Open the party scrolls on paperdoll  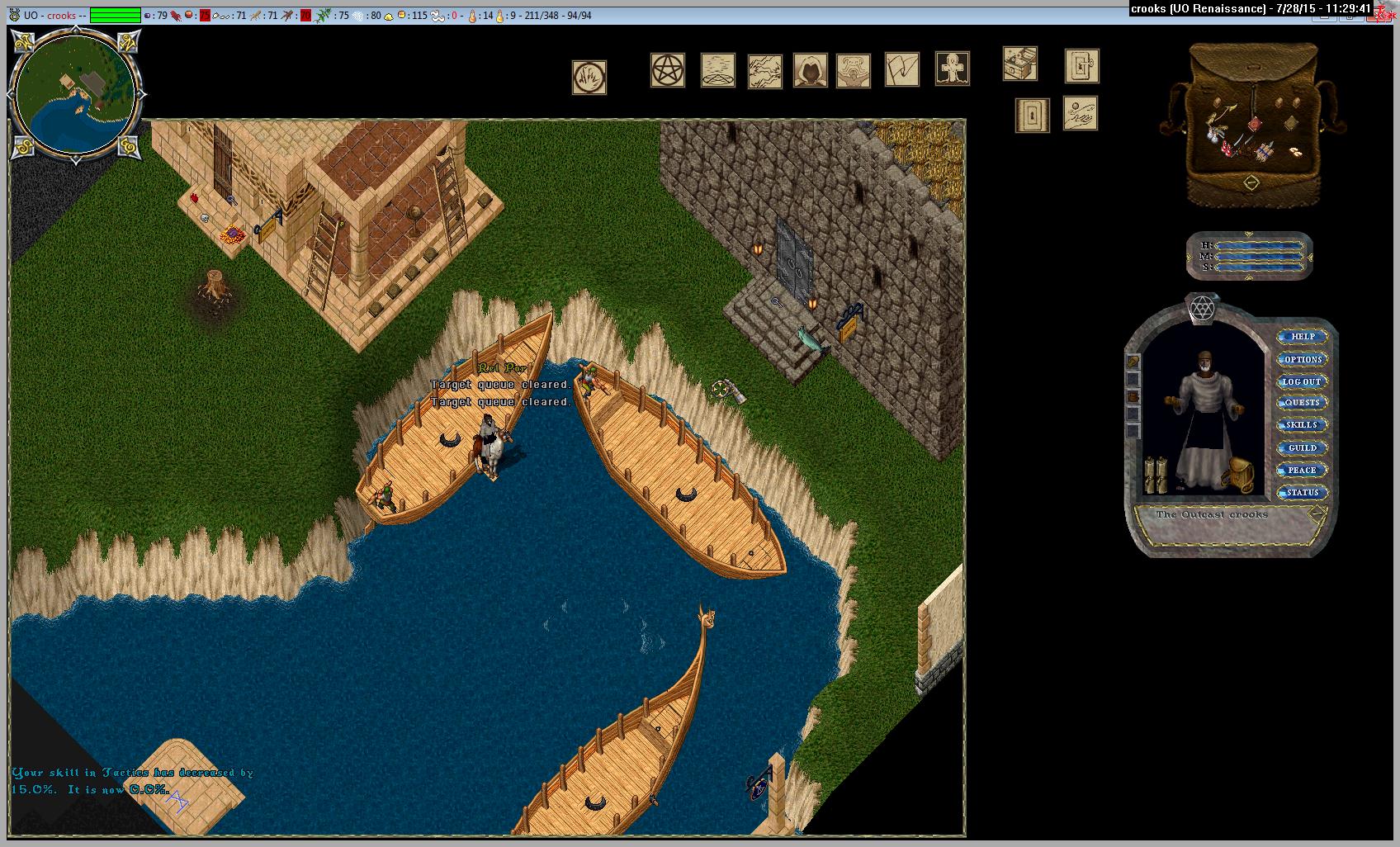[x=1155, y=475]
